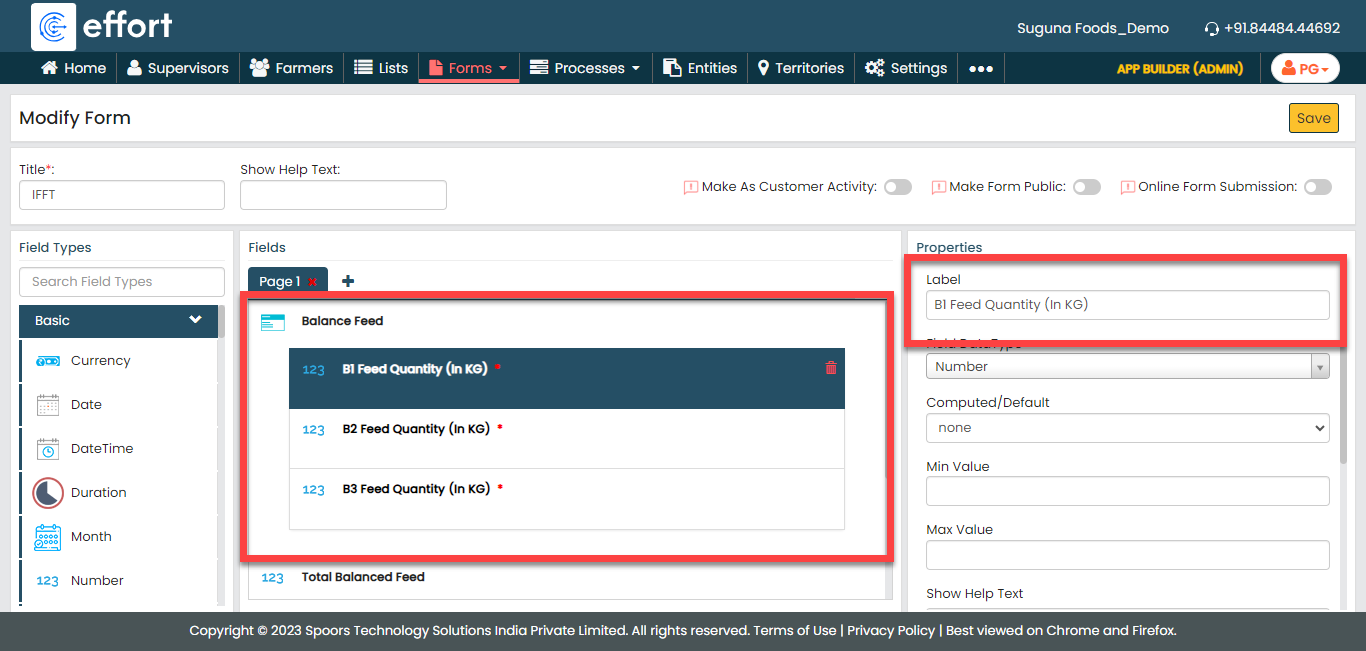Remove Page 1 using red x
The image size is (1366, 651).
313,282
